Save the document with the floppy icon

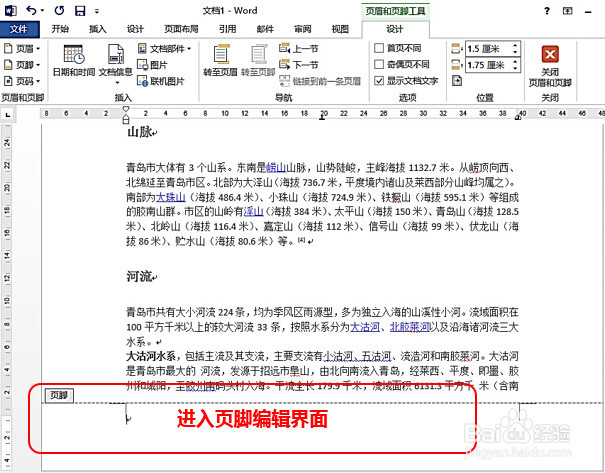tap(80, 10)
